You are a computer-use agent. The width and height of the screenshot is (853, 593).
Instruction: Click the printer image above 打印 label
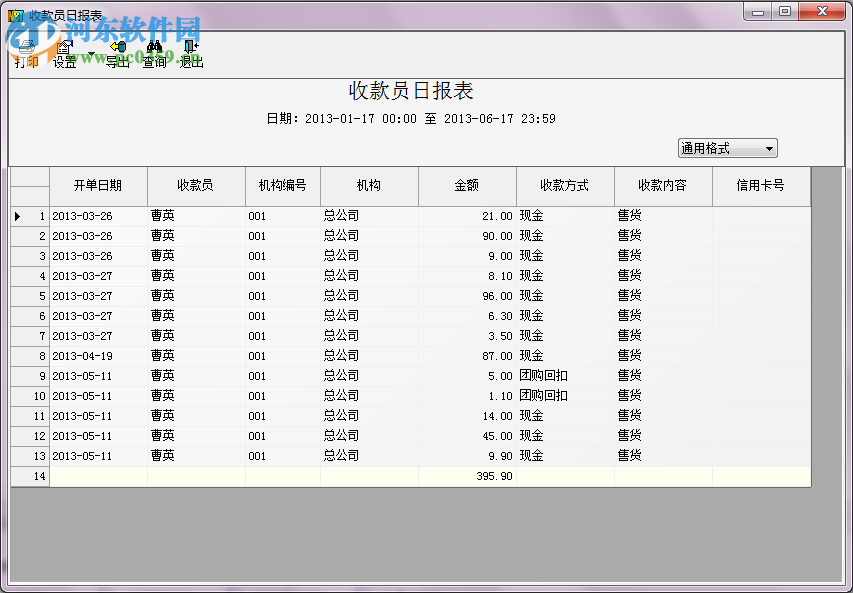[25, 44]
